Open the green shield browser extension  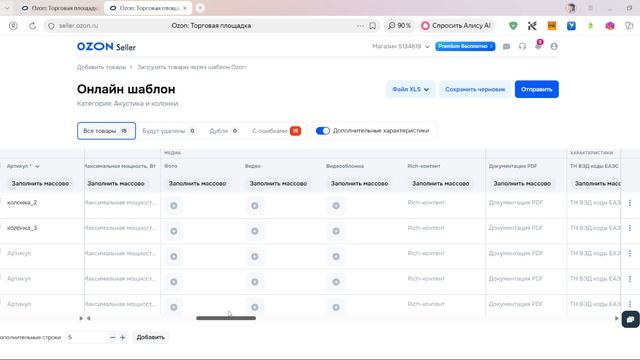pyautogui.click(x=513, y=26)
